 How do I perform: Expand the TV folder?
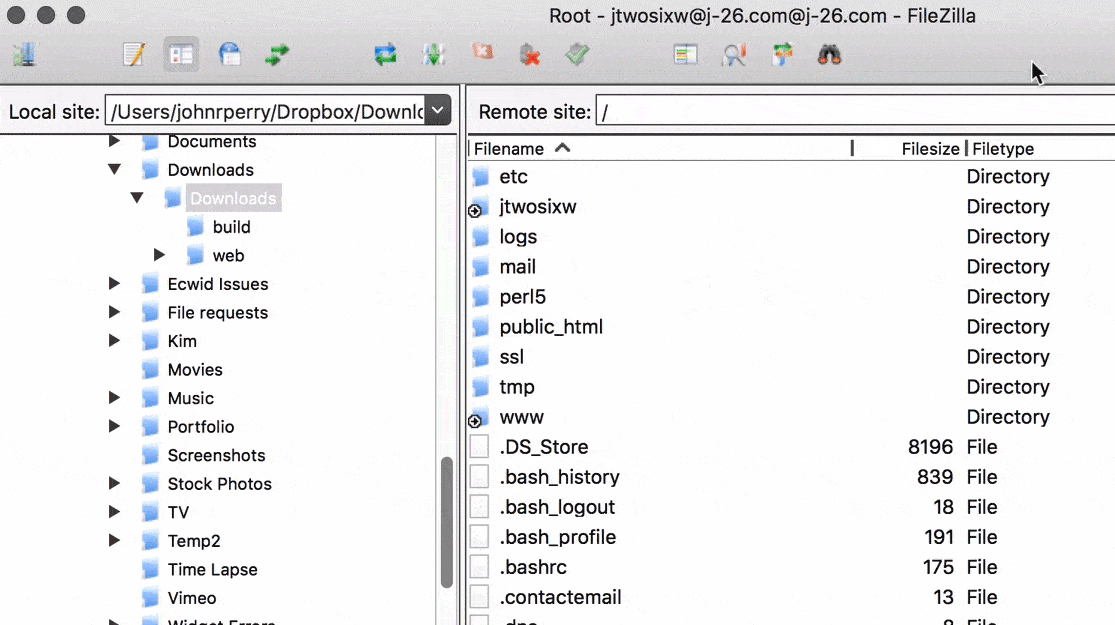pos(114,512)
